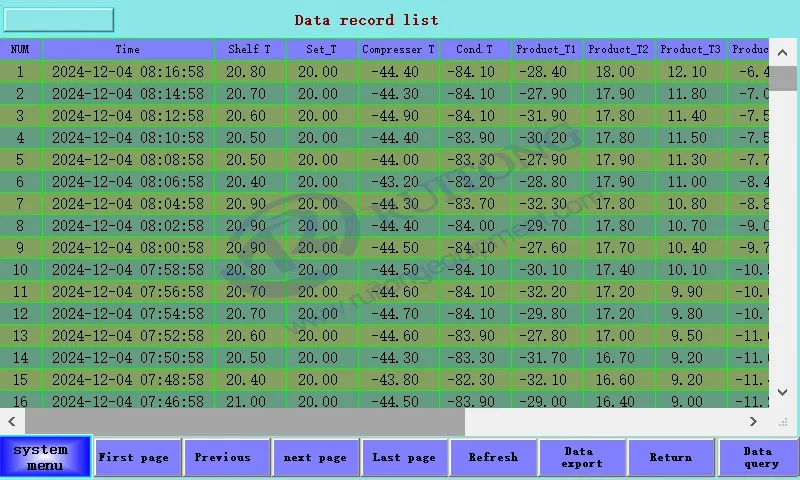Select record row 1 timestamp 08:16:58
The height and width of the screenshot is (480, 800).
point(128,72)
